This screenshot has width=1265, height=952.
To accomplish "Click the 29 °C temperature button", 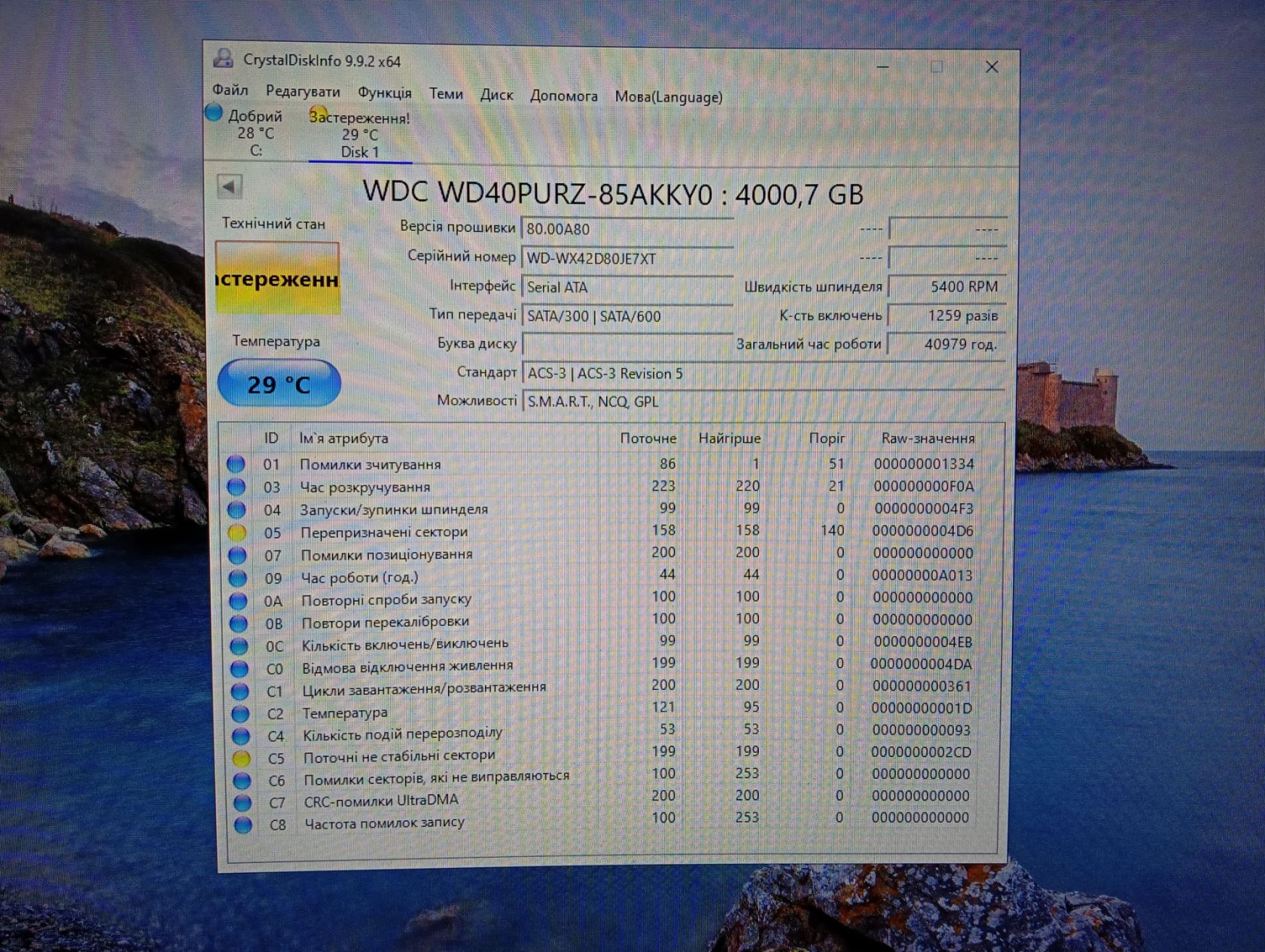I will [x=279, y=383].
